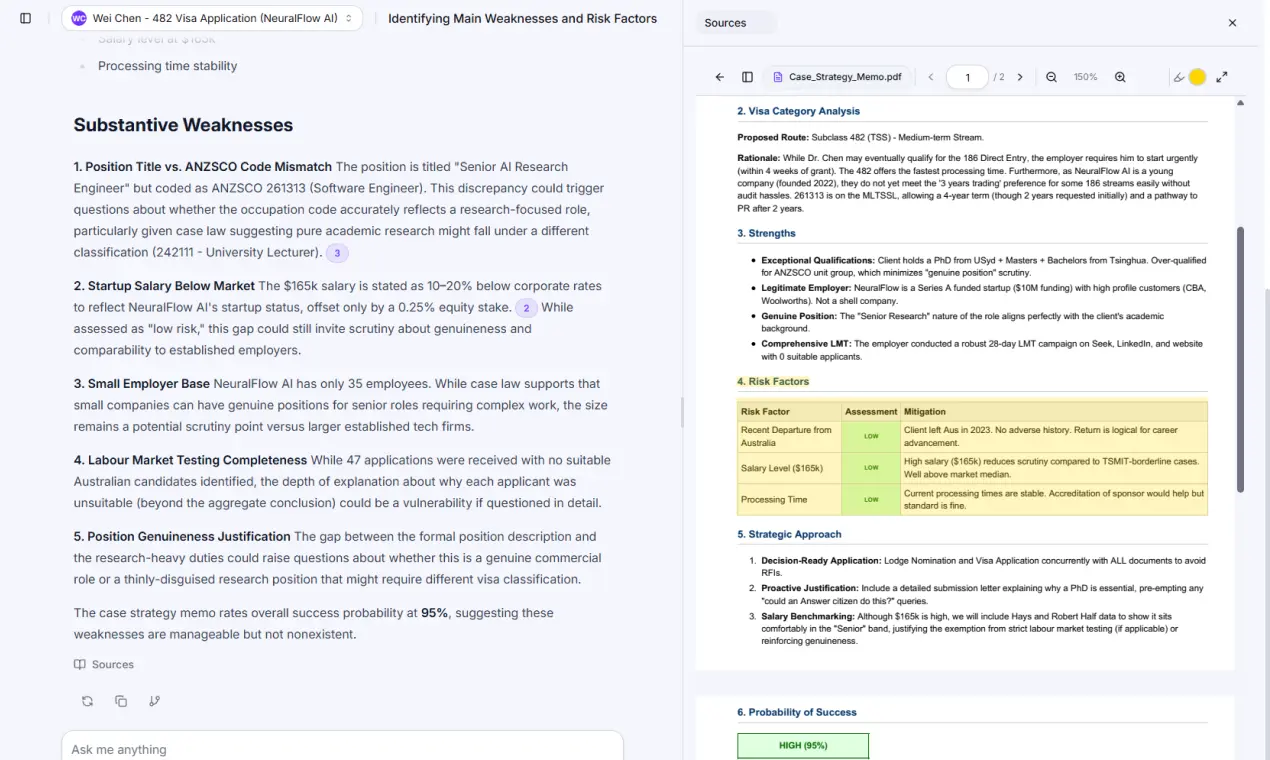Screen dimensions: 1270x760
Task: Click the Case_Strategy_Memo.pdf file chip
Action: 837,77
